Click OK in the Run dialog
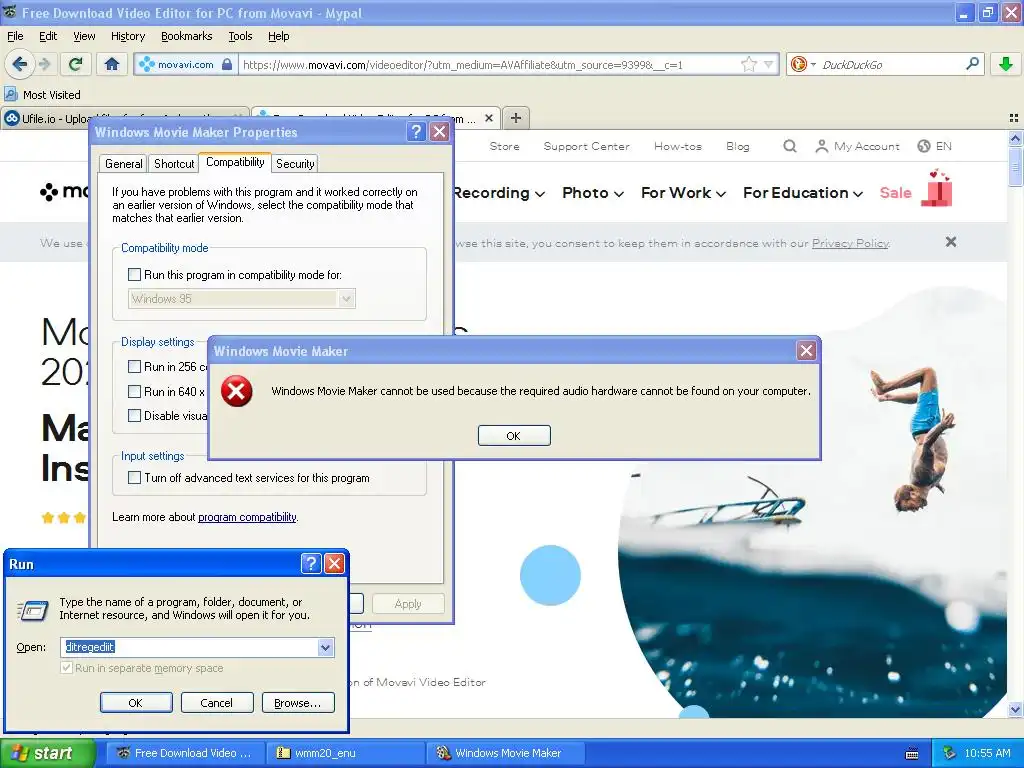This screenshot has width=1024, height=768. pyautogui.click(x=136, y=703)
